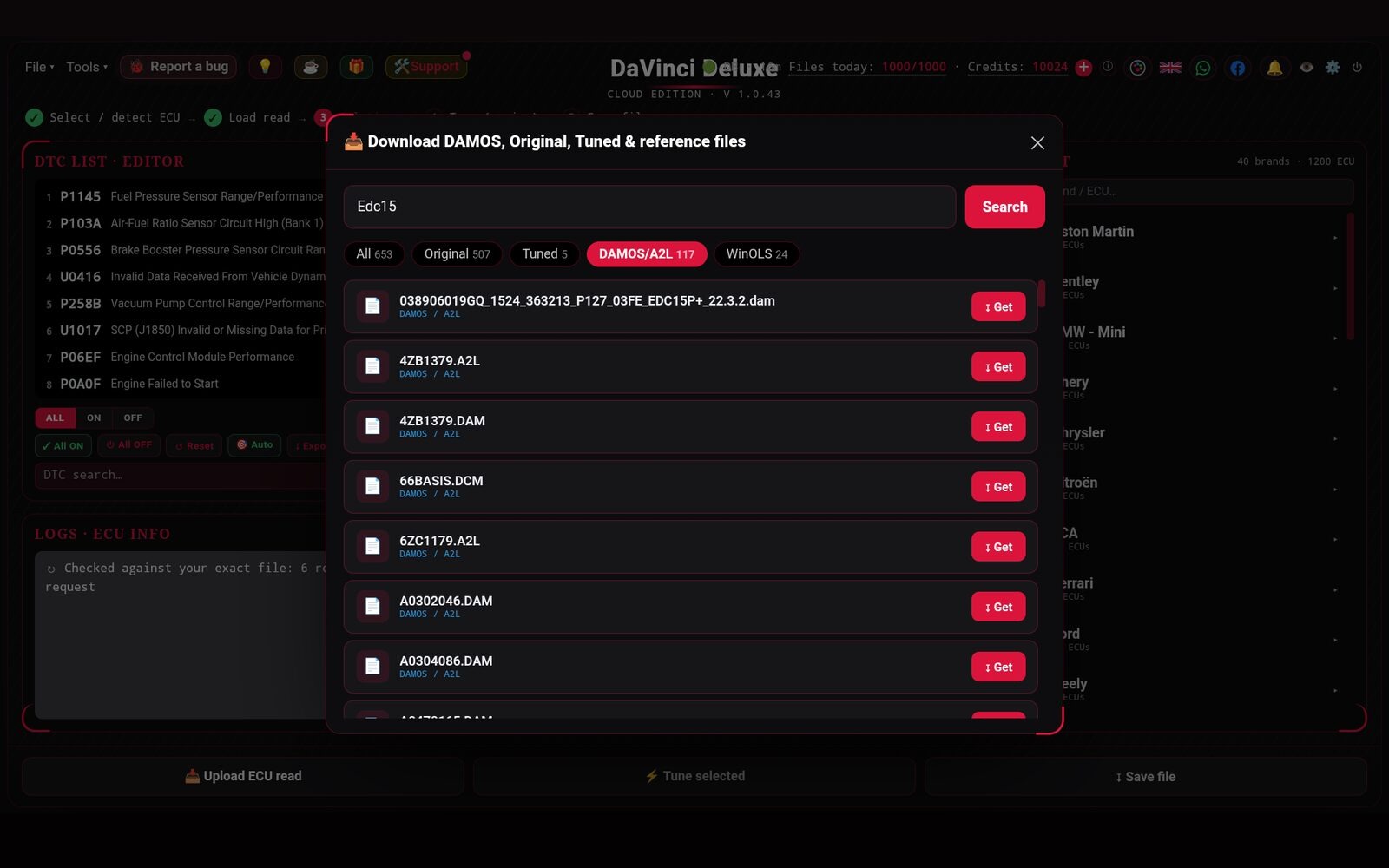
Task: Open the WhatsApp contact icon
Action: [1203, 68]
